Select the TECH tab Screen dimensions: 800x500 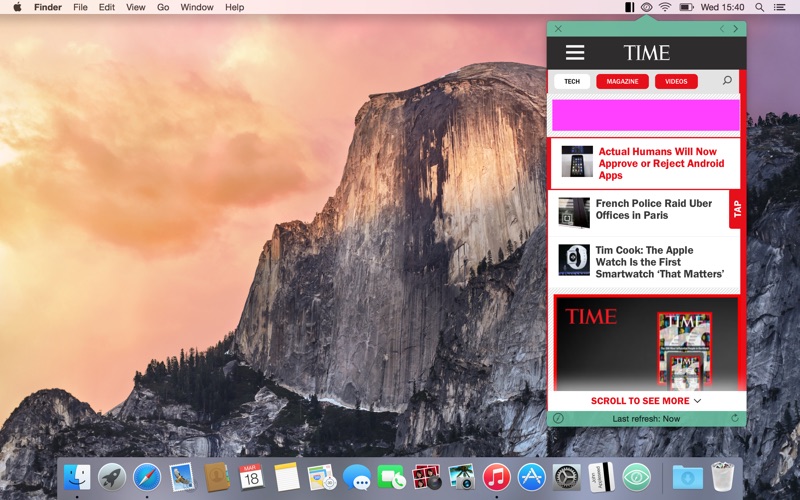coord(572,81)
